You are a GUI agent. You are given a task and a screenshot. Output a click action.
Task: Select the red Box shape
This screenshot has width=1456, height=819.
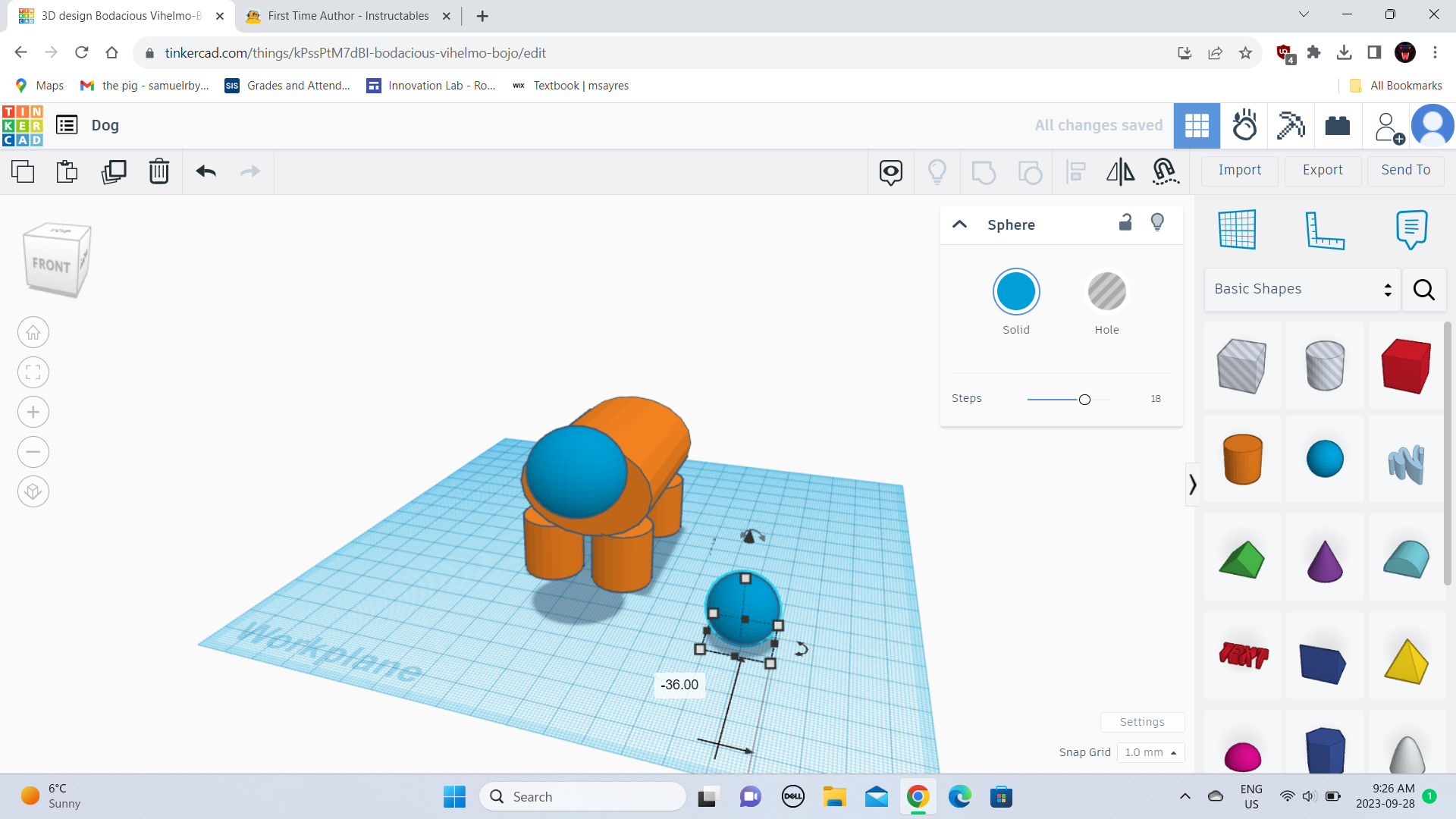point(1405,366)
